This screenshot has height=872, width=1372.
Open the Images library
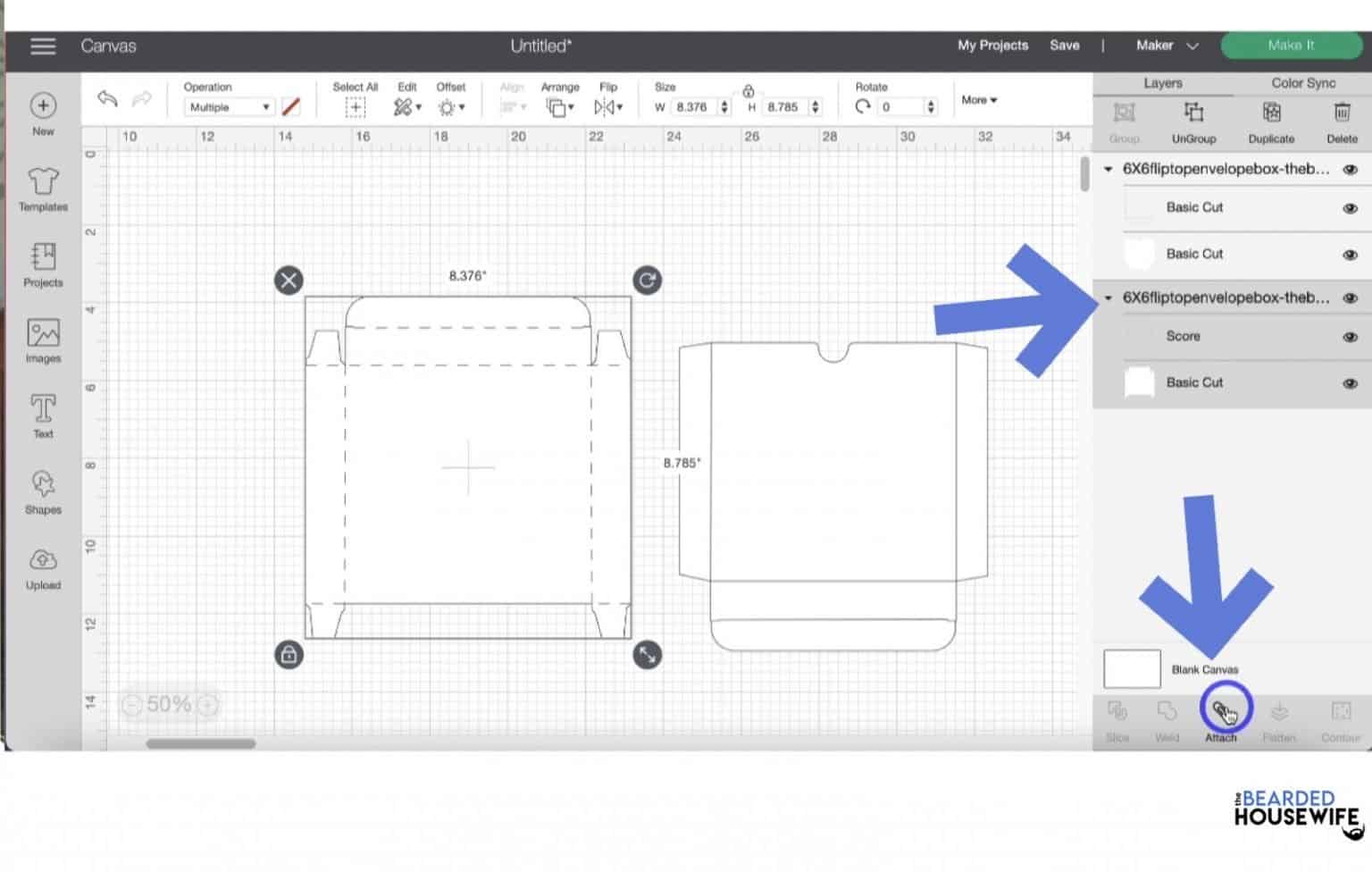point(43,340)
